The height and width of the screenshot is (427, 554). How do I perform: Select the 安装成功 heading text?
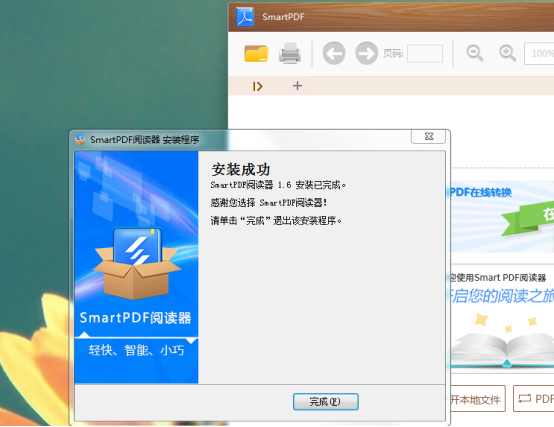point(241,170)
